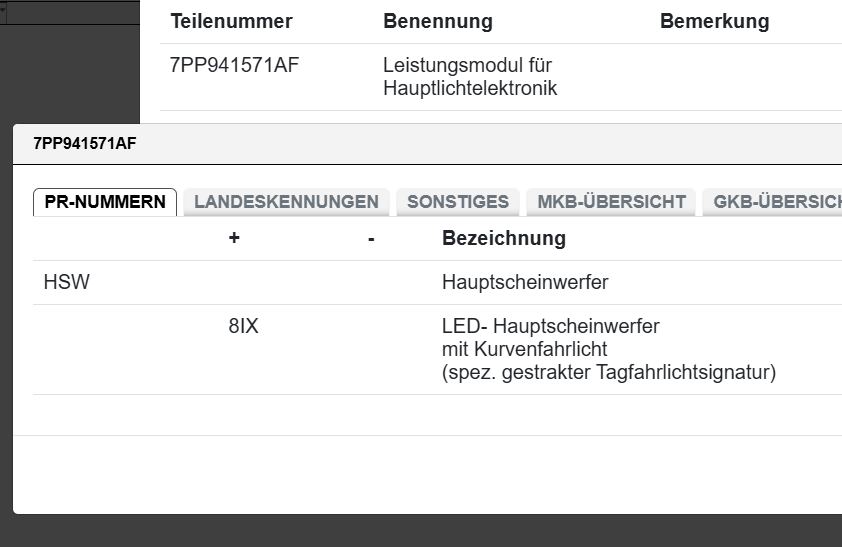
Task: Select the 8IX PR number
Action: point(243,327)
